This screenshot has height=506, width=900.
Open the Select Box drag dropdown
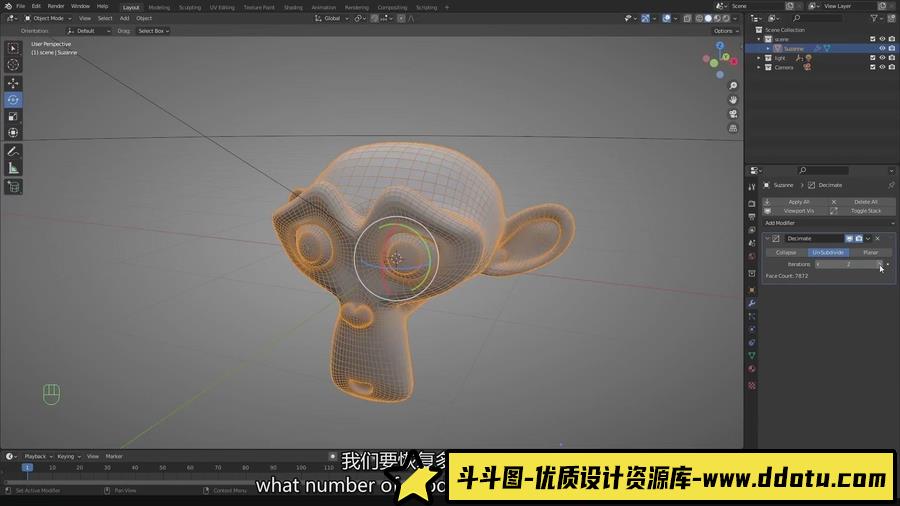point(153,31)
